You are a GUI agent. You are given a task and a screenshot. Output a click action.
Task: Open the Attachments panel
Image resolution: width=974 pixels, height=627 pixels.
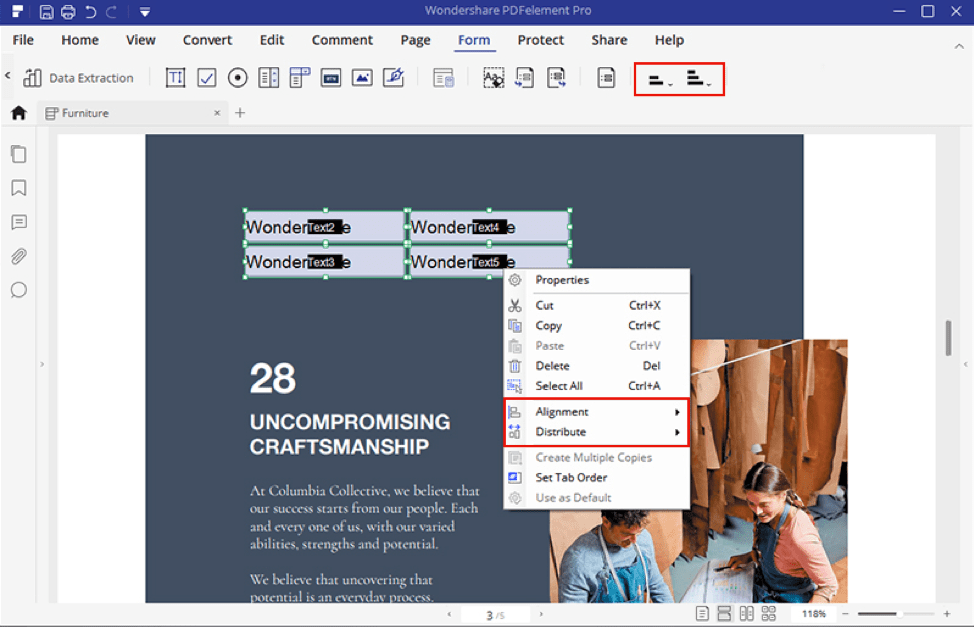19,256
